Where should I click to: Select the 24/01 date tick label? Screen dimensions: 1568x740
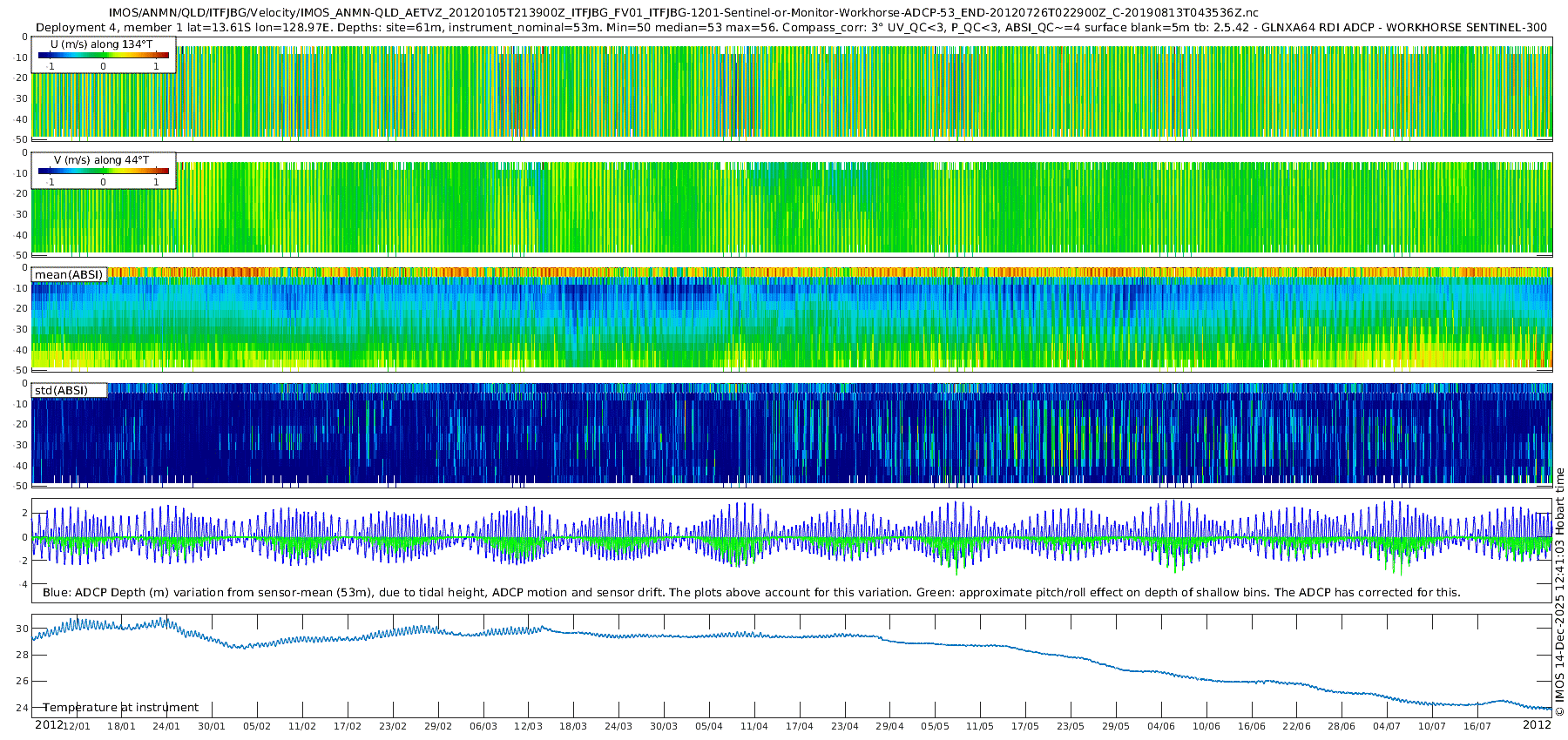(166, 726)
